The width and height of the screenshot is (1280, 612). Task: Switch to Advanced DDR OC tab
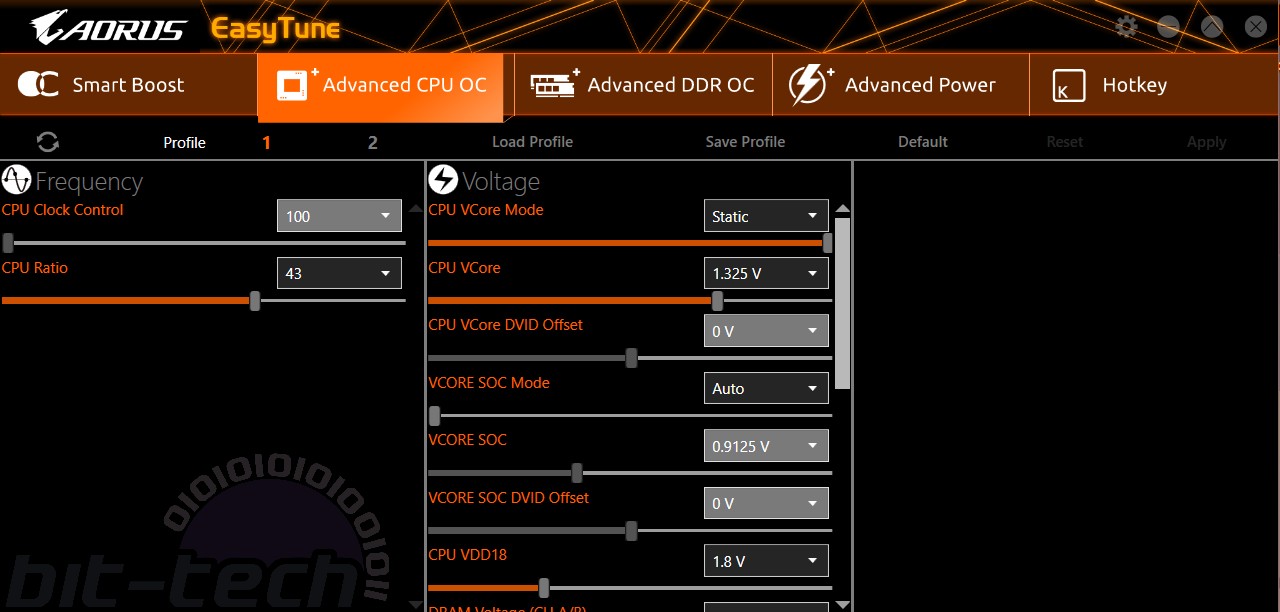643,85
